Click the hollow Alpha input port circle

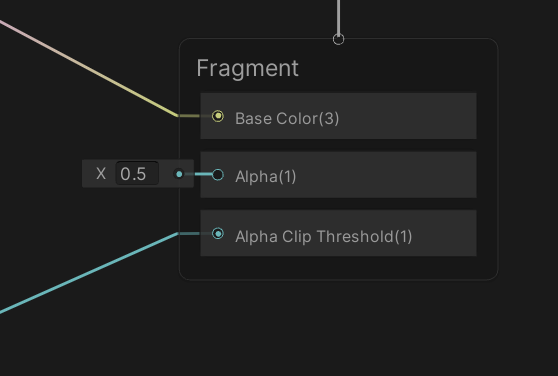(218, 175)
